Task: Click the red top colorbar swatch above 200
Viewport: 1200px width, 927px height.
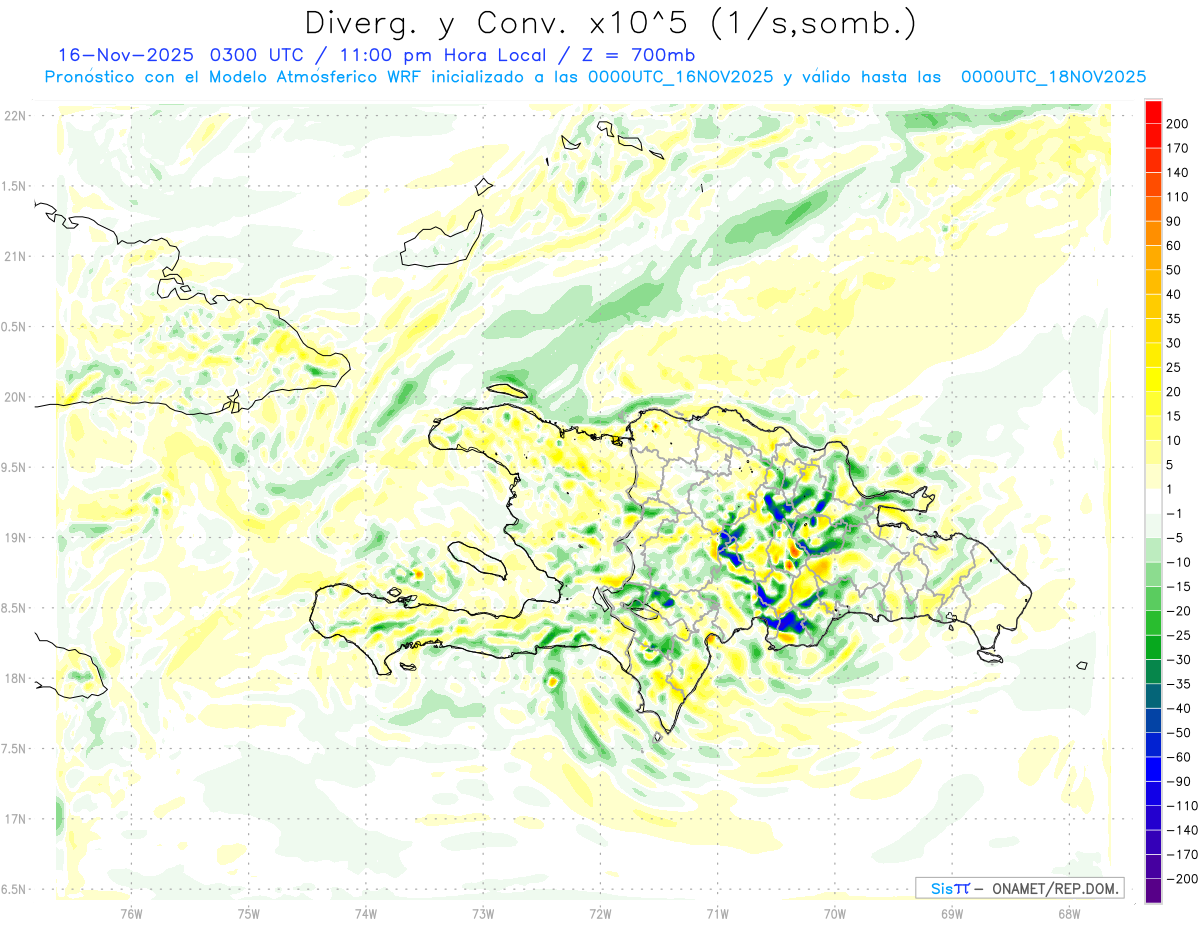Action: tap(1154, 111)
